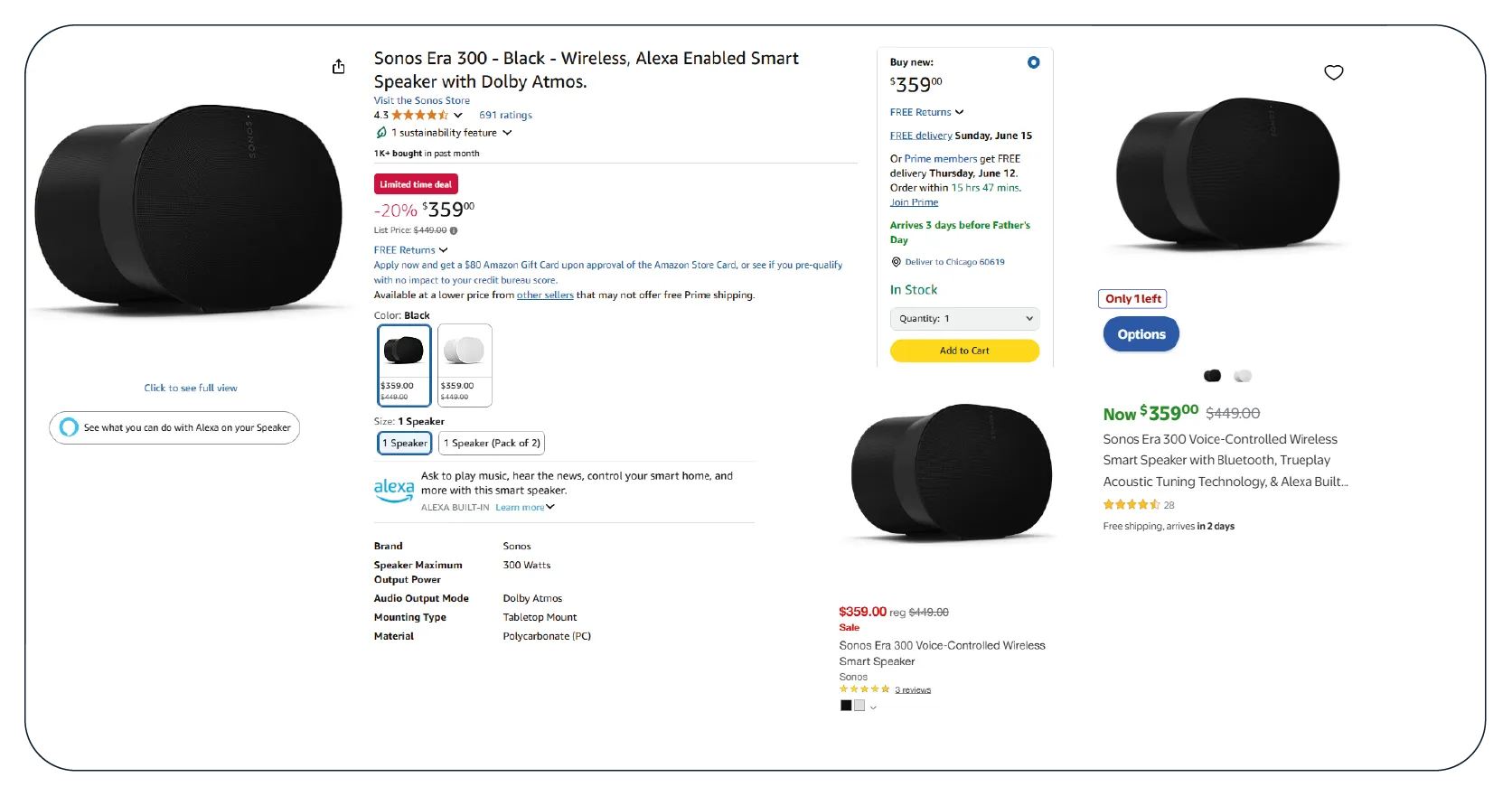Open the Quantity dropdown
The height and width of the screenshot is (796, 1512).
[x=964, y=319]
